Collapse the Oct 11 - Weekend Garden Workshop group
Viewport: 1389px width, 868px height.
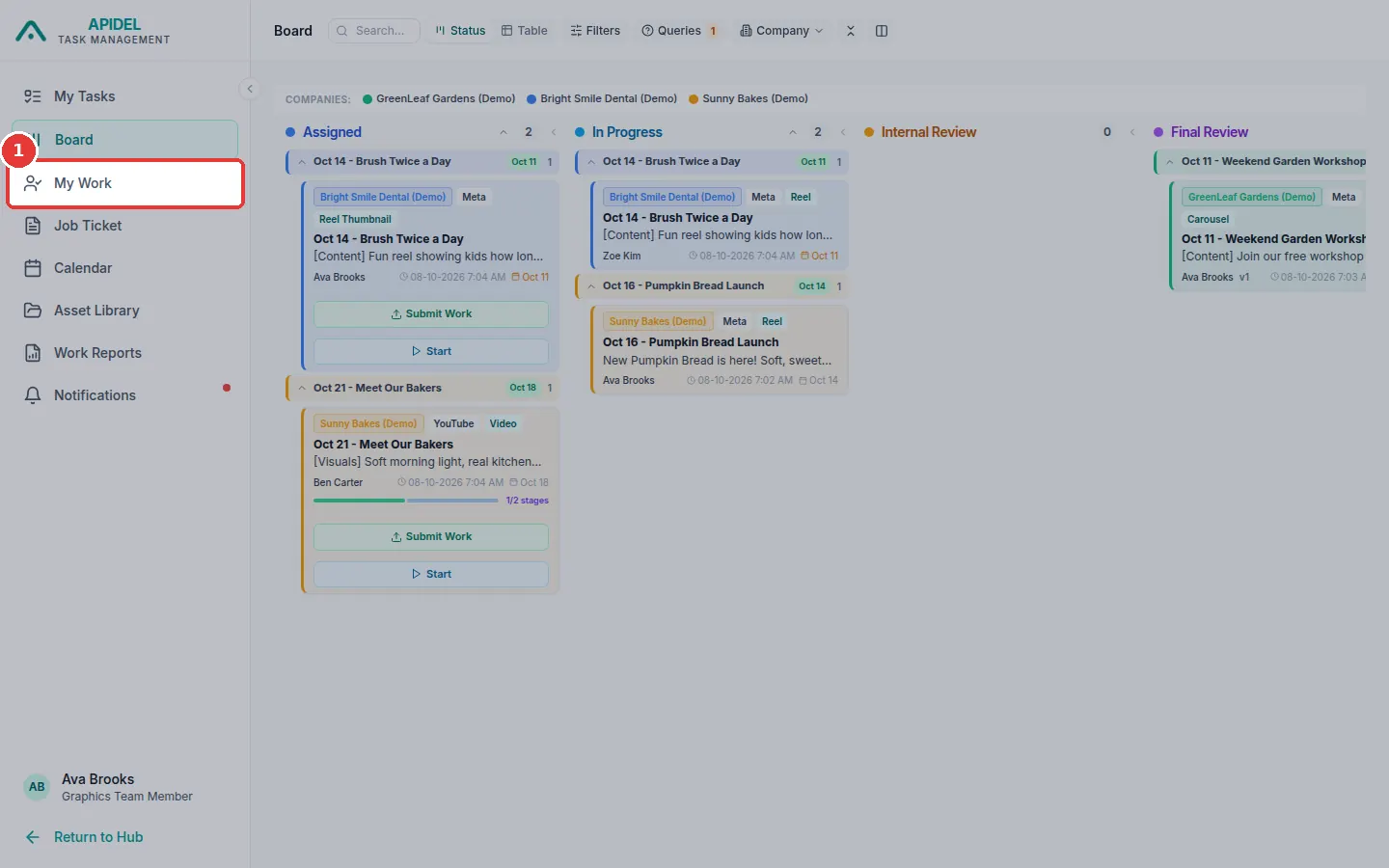[1170, 162]
